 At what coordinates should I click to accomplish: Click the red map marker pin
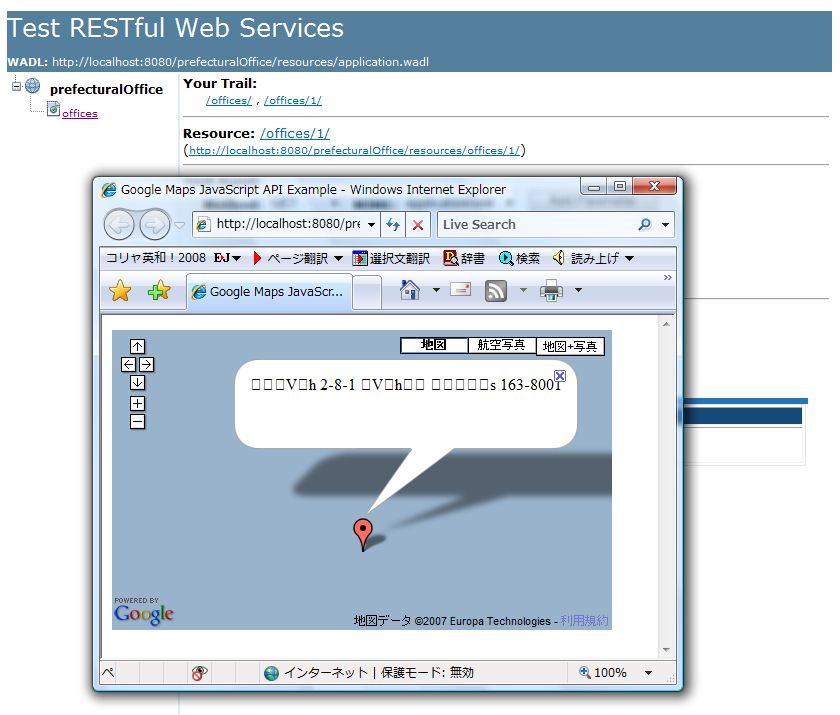[362, 532]
